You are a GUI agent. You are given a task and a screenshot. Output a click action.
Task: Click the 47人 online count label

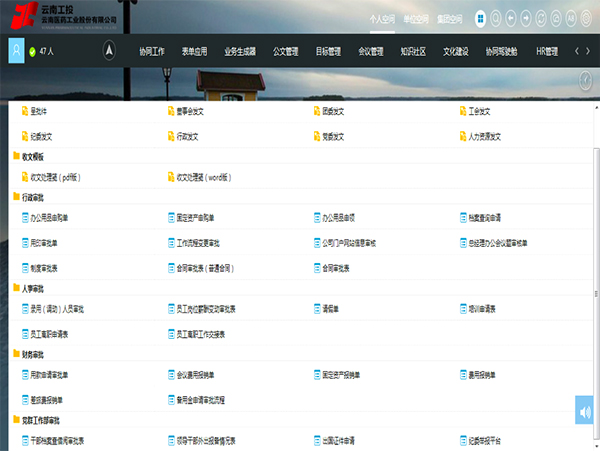coord(47,51)
